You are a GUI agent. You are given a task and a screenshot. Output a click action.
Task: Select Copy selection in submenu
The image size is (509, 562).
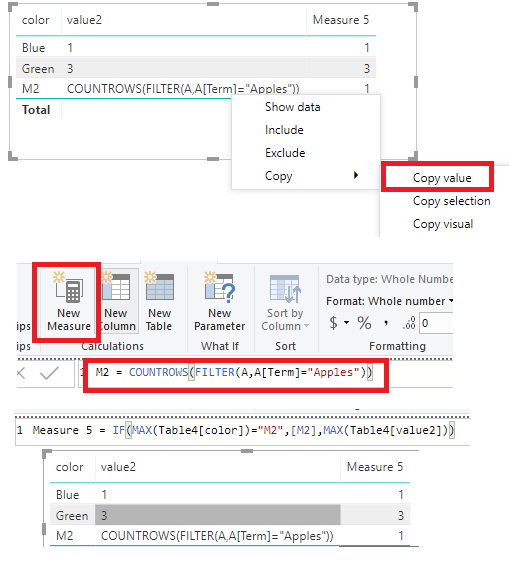(x=451, y=201)
